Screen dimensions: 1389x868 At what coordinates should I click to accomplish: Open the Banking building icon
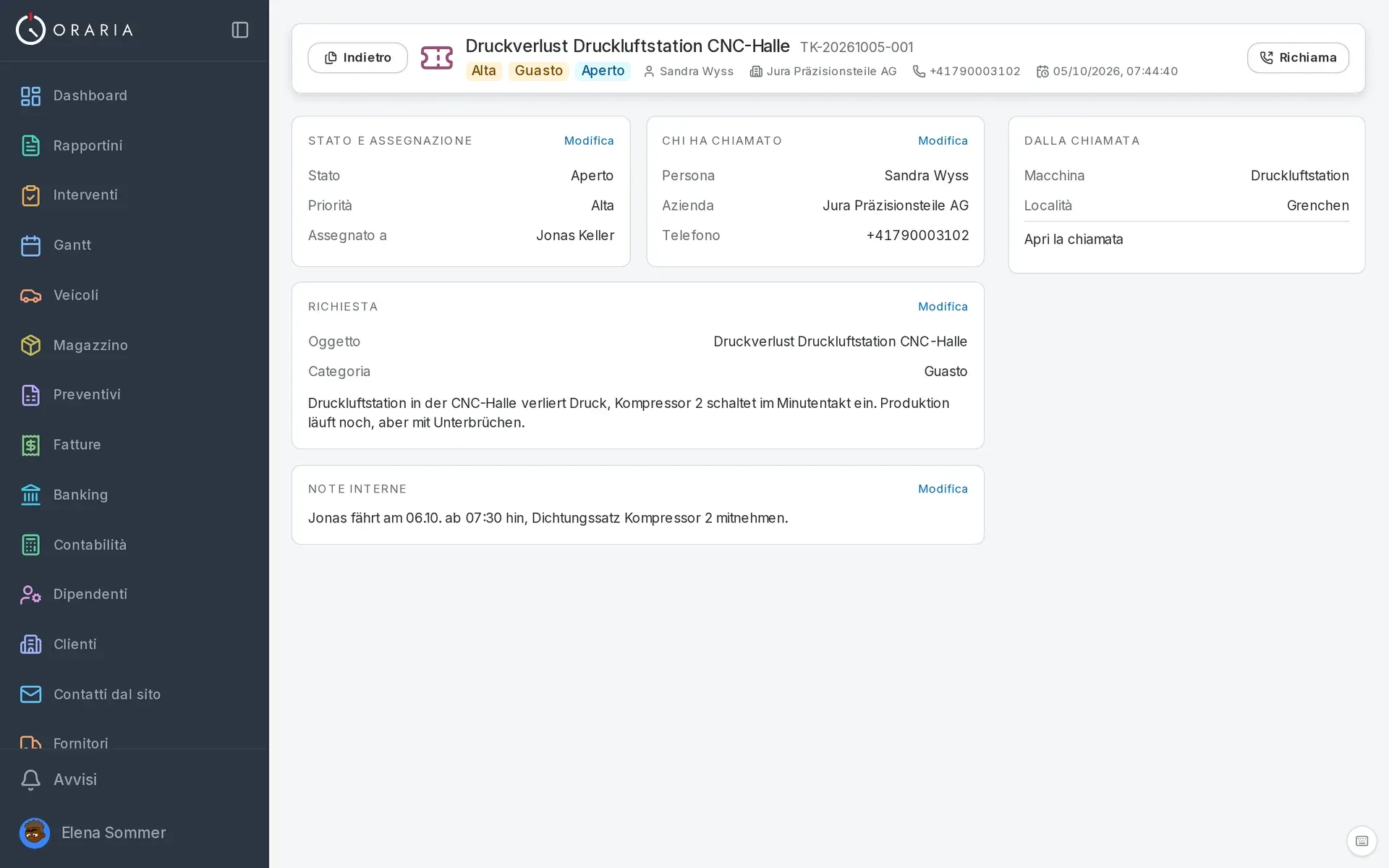(x=30, y=495)
